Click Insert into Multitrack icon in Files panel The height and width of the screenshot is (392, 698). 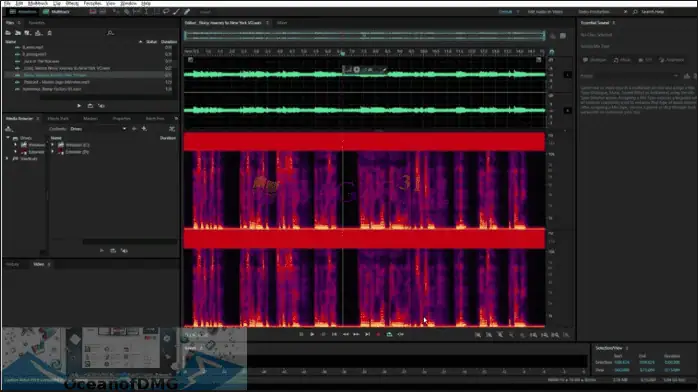click(38, 33)
